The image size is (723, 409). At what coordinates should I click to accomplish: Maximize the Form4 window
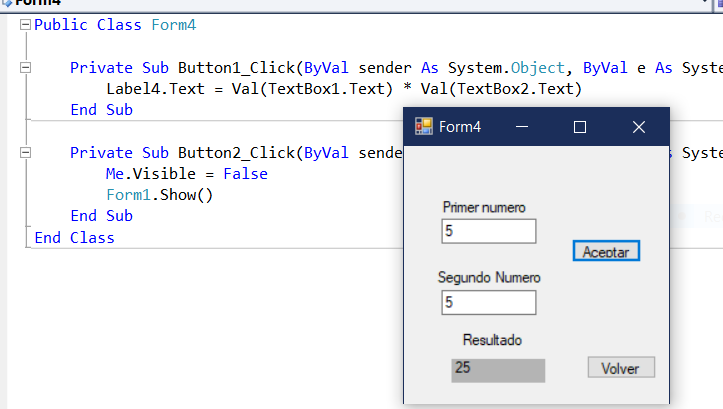580,127
